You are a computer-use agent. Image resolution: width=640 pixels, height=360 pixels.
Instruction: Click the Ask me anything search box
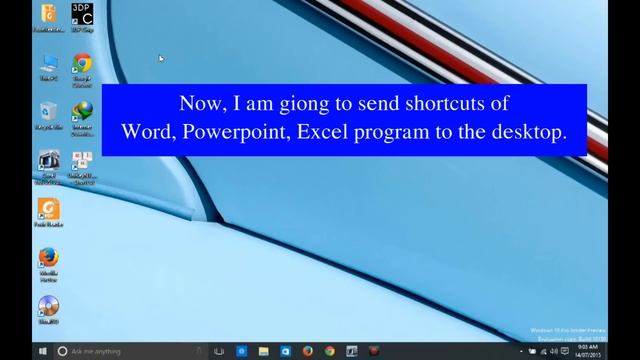coord(131,351)
